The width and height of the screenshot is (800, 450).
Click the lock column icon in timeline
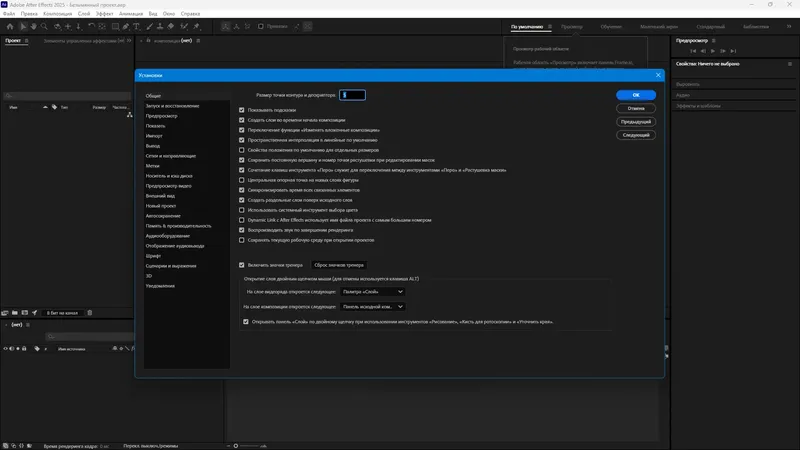24,349
